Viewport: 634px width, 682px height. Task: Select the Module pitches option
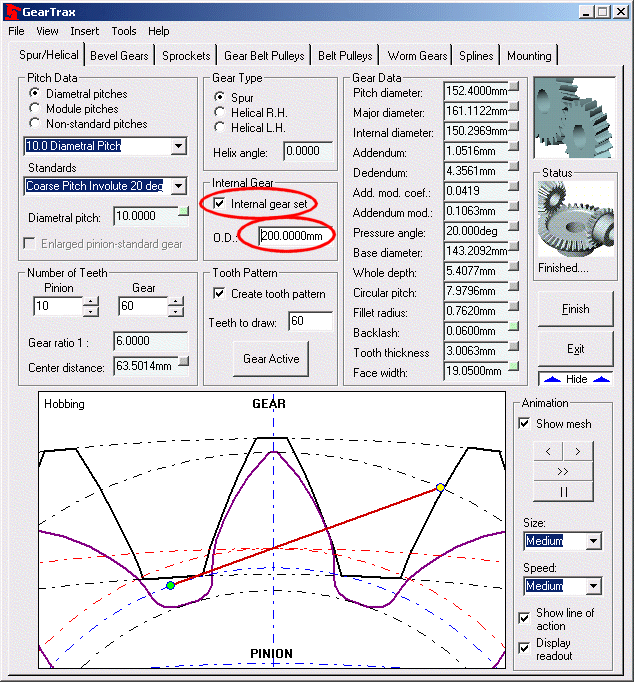pos(35,108)
